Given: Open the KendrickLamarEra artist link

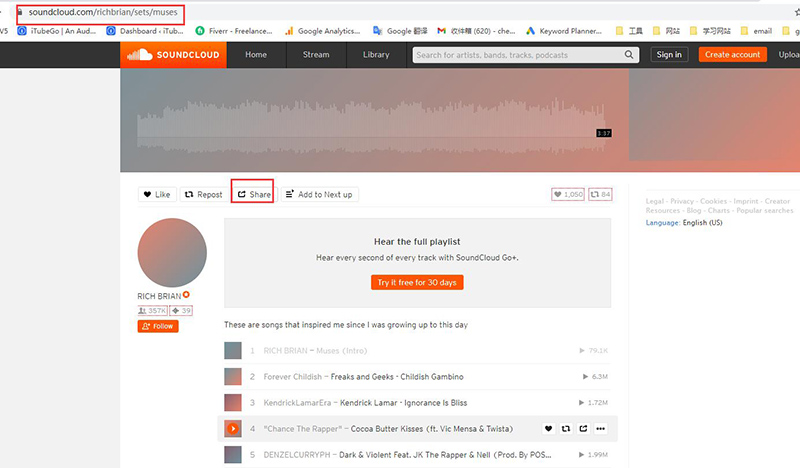Looking at the screenshot, I should [297, 403].
